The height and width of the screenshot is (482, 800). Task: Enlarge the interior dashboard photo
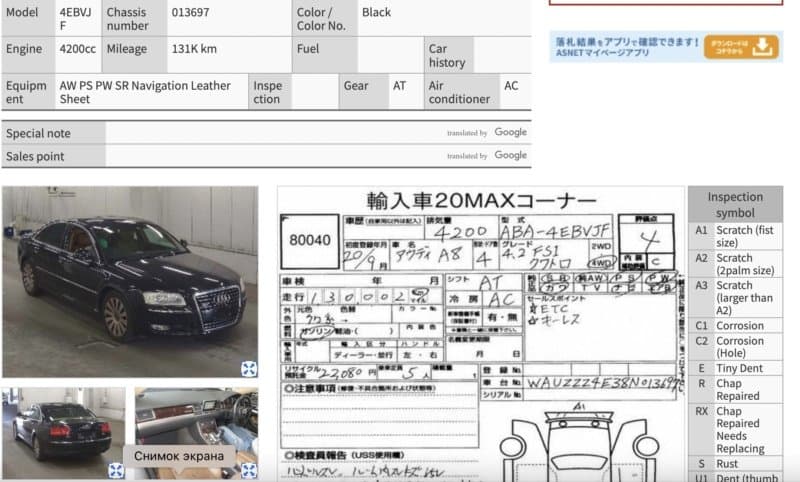tap(249, 470)
